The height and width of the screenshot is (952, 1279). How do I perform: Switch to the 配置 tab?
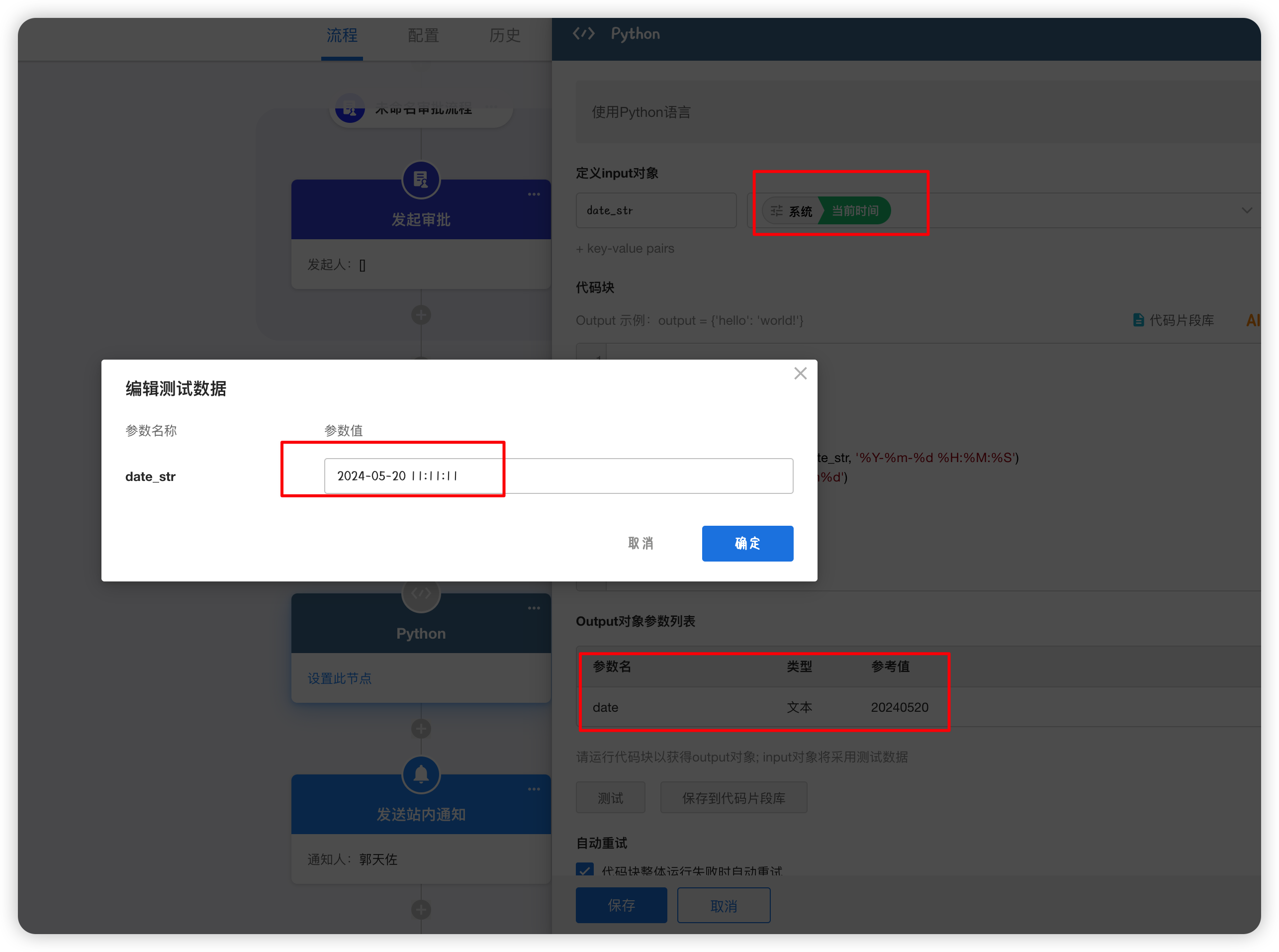(424, 36)
